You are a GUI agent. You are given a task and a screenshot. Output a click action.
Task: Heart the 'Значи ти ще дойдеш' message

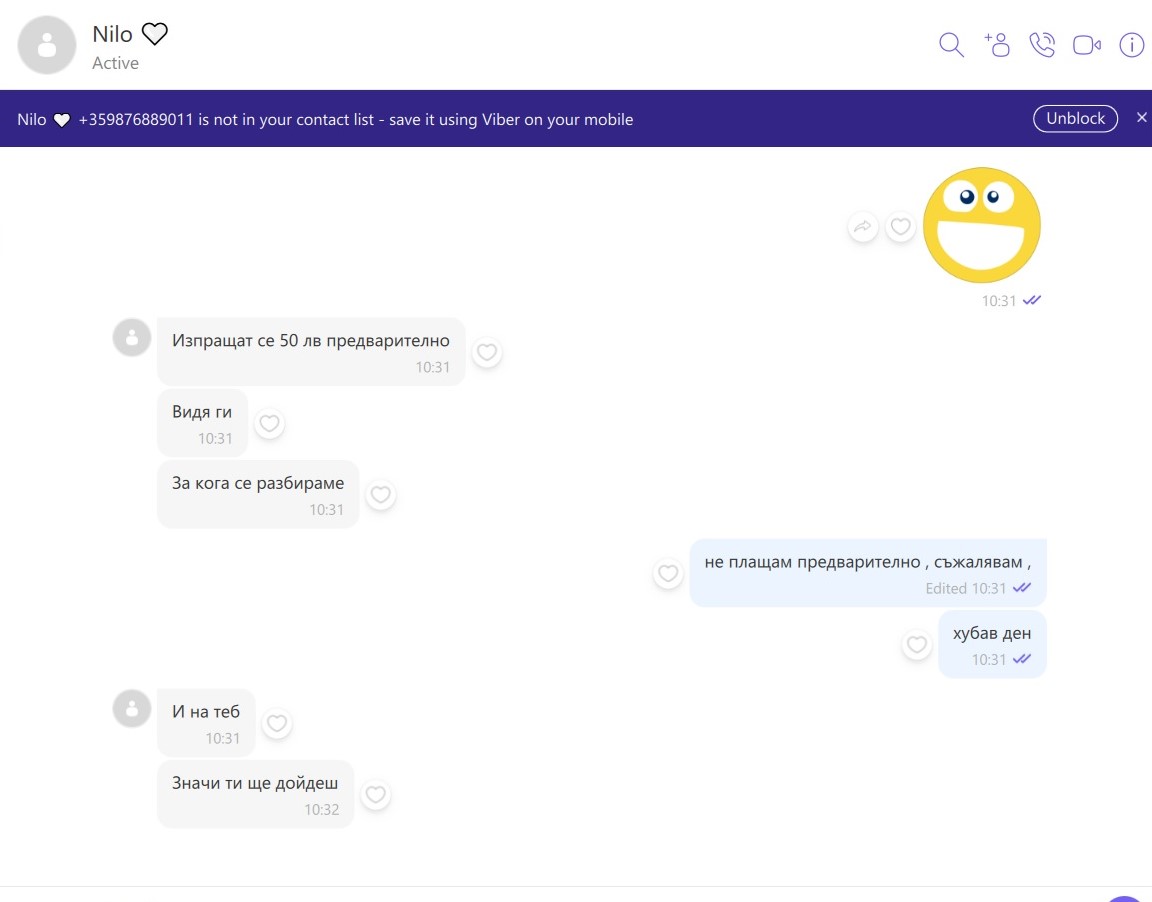[375, 796]
